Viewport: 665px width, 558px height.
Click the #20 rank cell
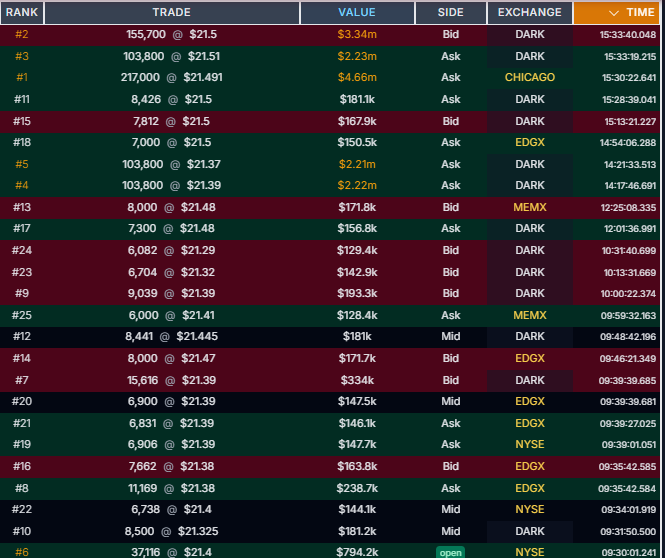(x=22, y=401)
